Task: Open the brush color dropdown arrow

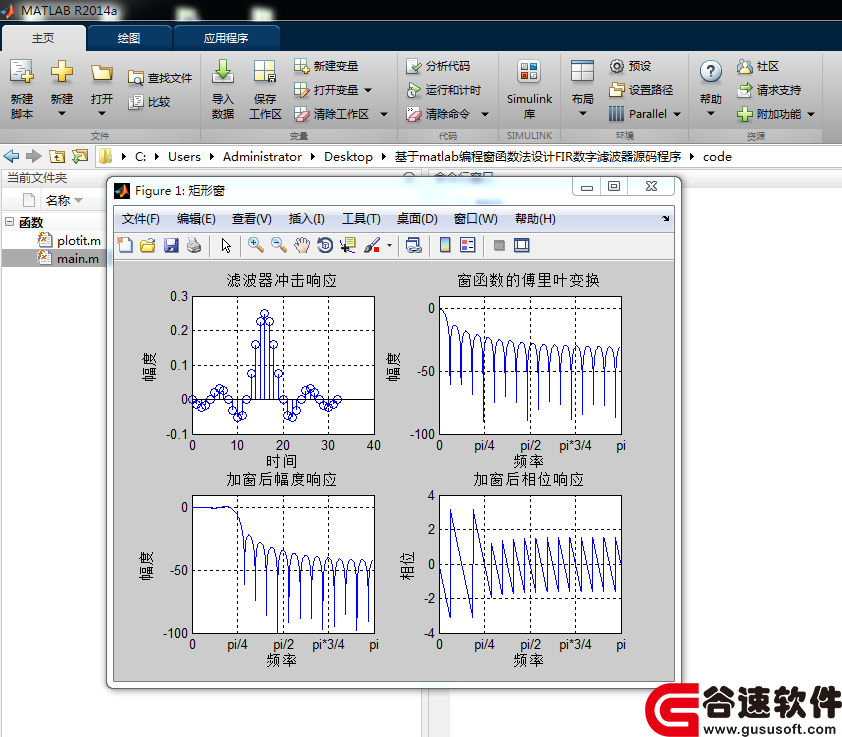Action: tap(389, 246)
